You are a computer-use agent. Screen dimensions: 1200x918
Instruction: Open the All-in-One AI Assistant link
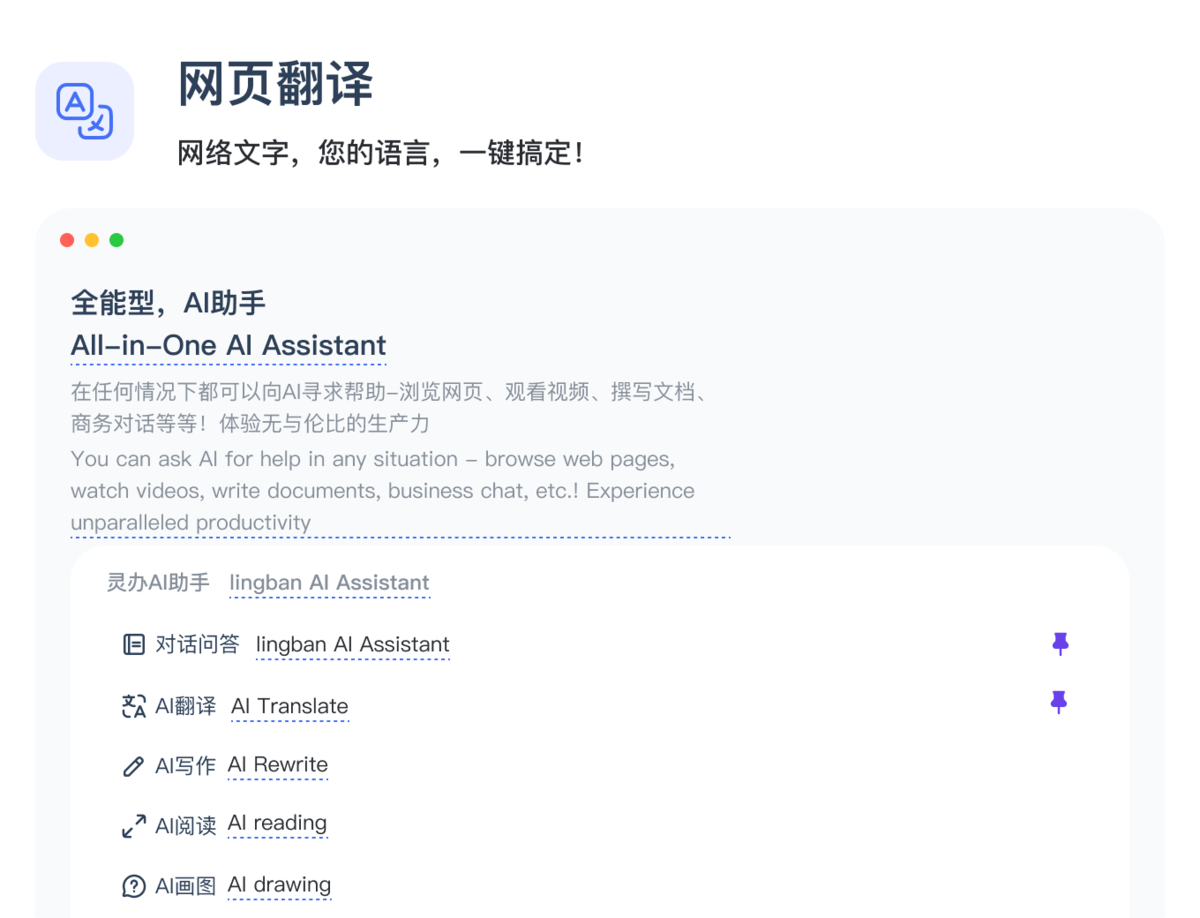[x=228, y=346]
